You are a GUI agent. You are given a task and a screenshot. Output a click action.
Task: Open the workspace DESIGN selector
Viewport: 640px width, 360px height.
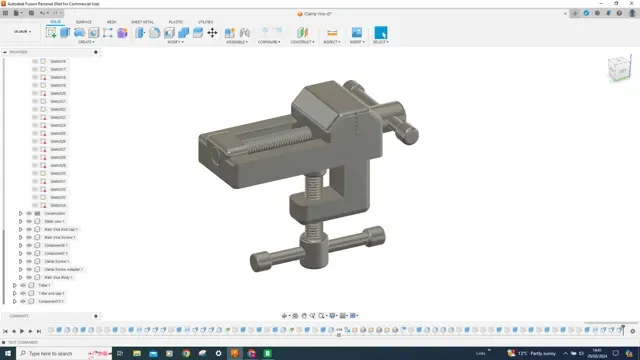pyautogui.click(x=22, y=32)
